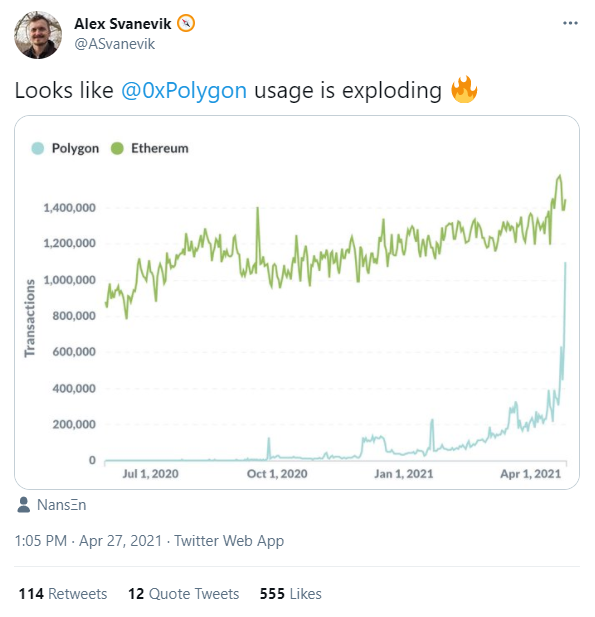595x617 pixels.
Task: Toggle the Polygon legend color dot
Action: (x=38, y=148)
